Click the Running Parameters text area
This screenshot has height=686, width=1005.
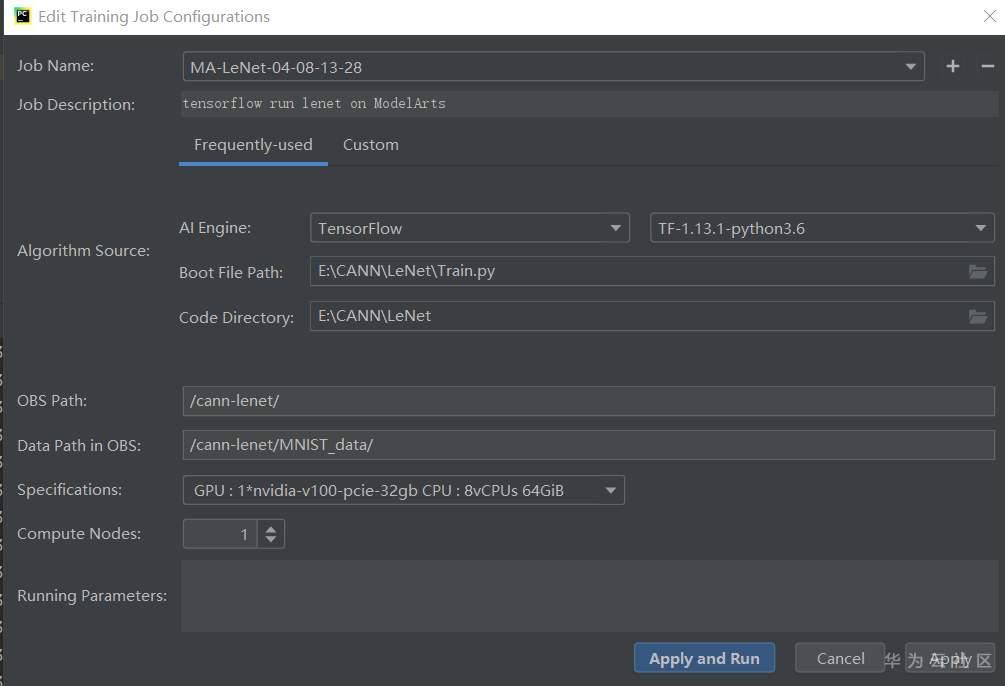pyautogui.click(x=588, y=596)
